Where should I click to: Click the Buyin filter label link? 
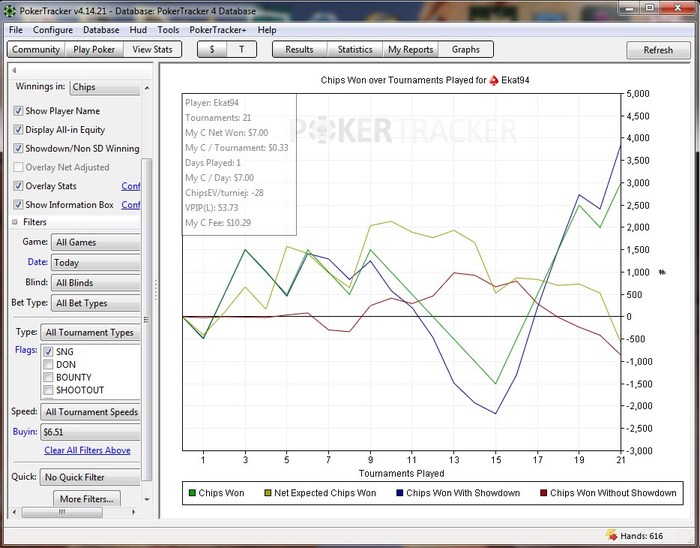point(25,432)
